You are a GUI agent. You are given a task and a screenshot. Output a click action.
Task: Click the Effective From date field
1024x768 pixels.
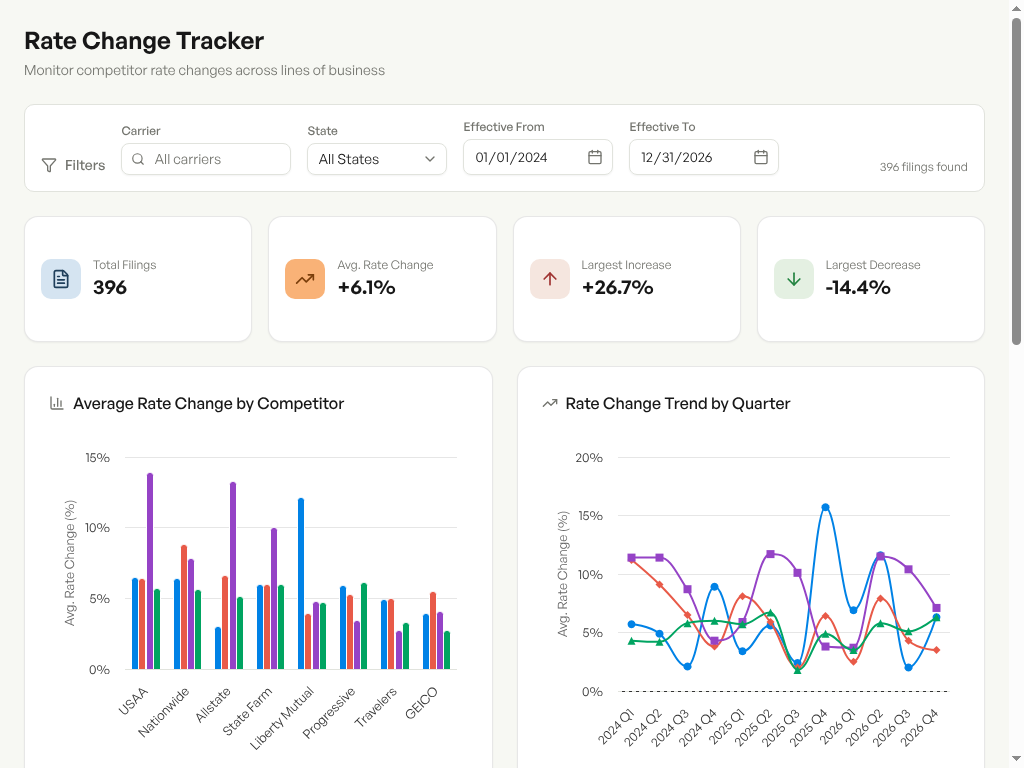pos(537,157)
